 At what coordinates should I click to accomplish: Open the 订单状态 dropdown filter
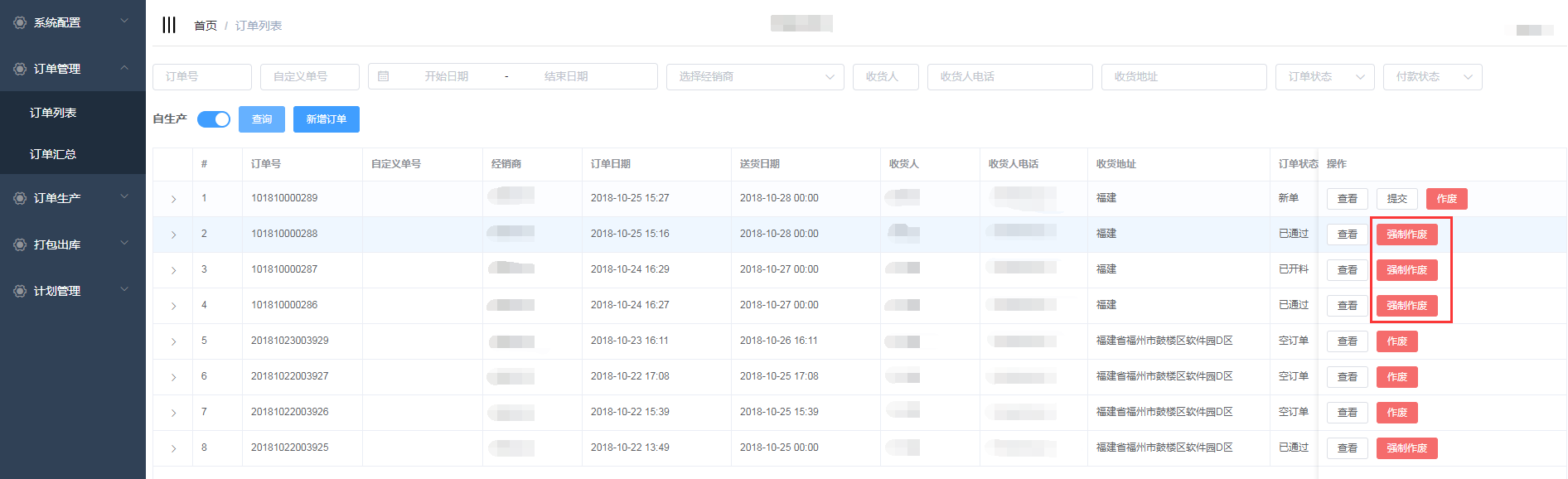(x=1324, y=76)
